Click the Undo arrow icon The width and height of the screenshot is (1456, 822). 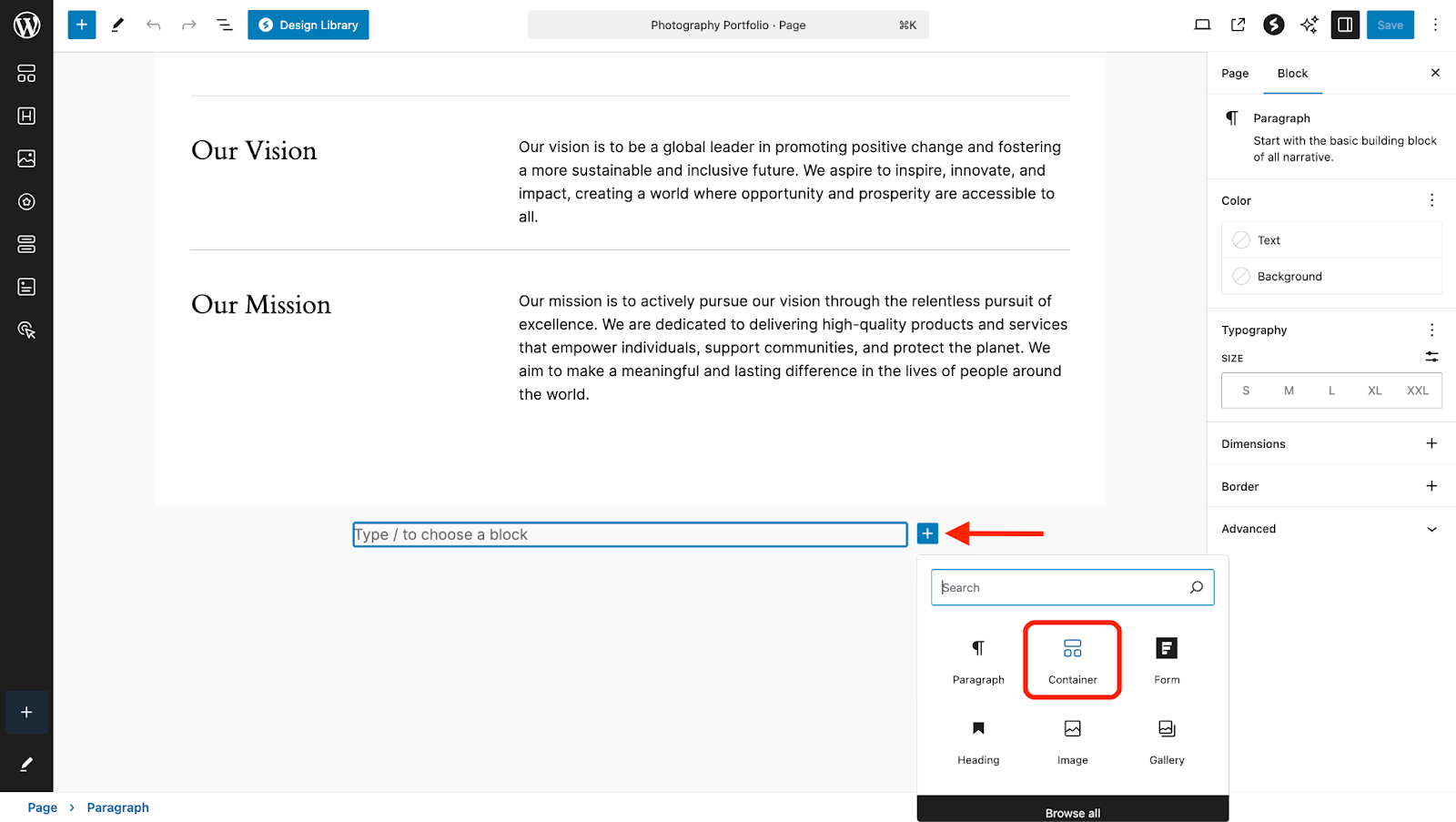[153, 25]
